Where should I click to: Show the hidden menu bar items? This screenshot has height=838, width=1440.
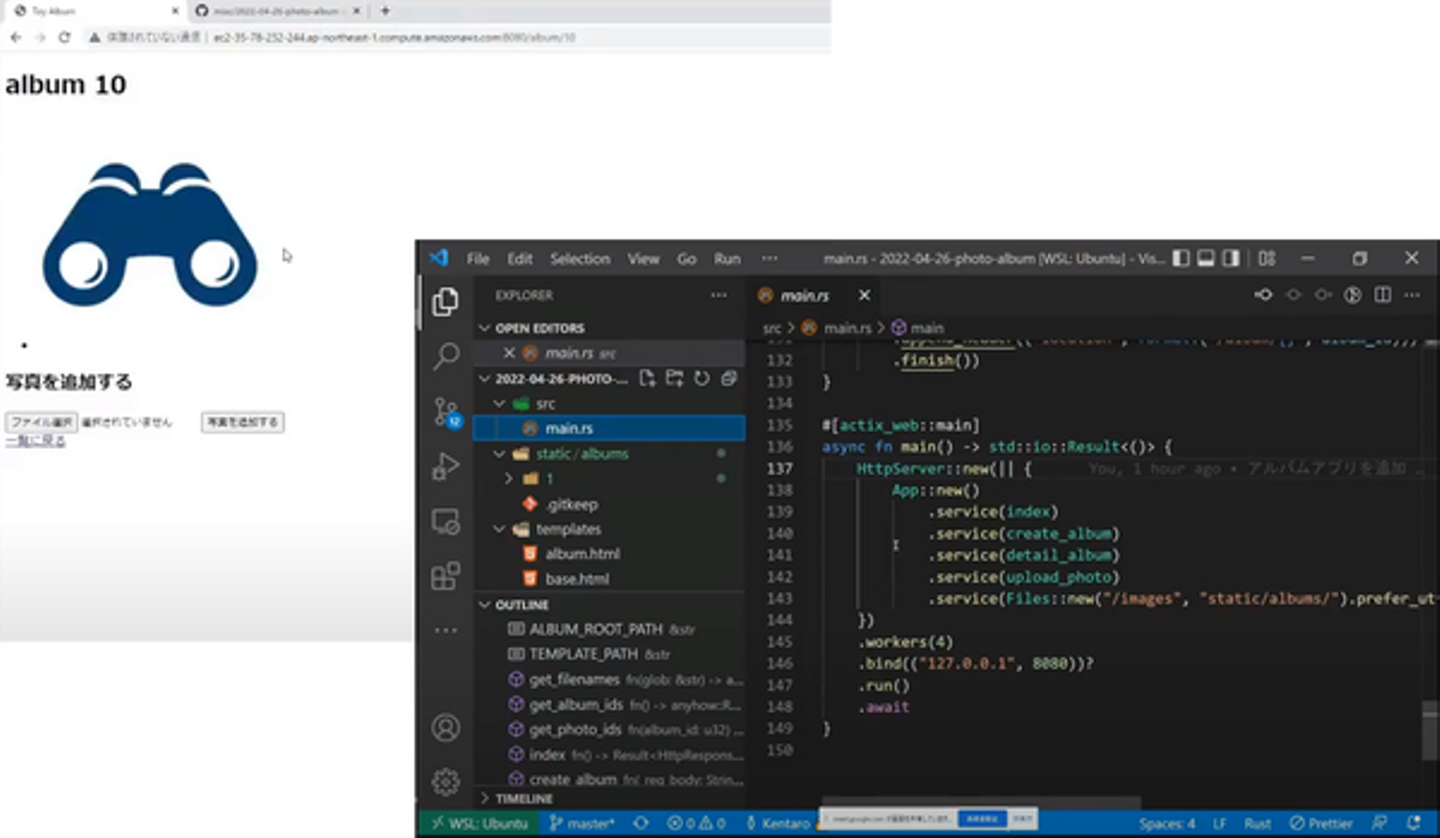(x=769, y=258)
